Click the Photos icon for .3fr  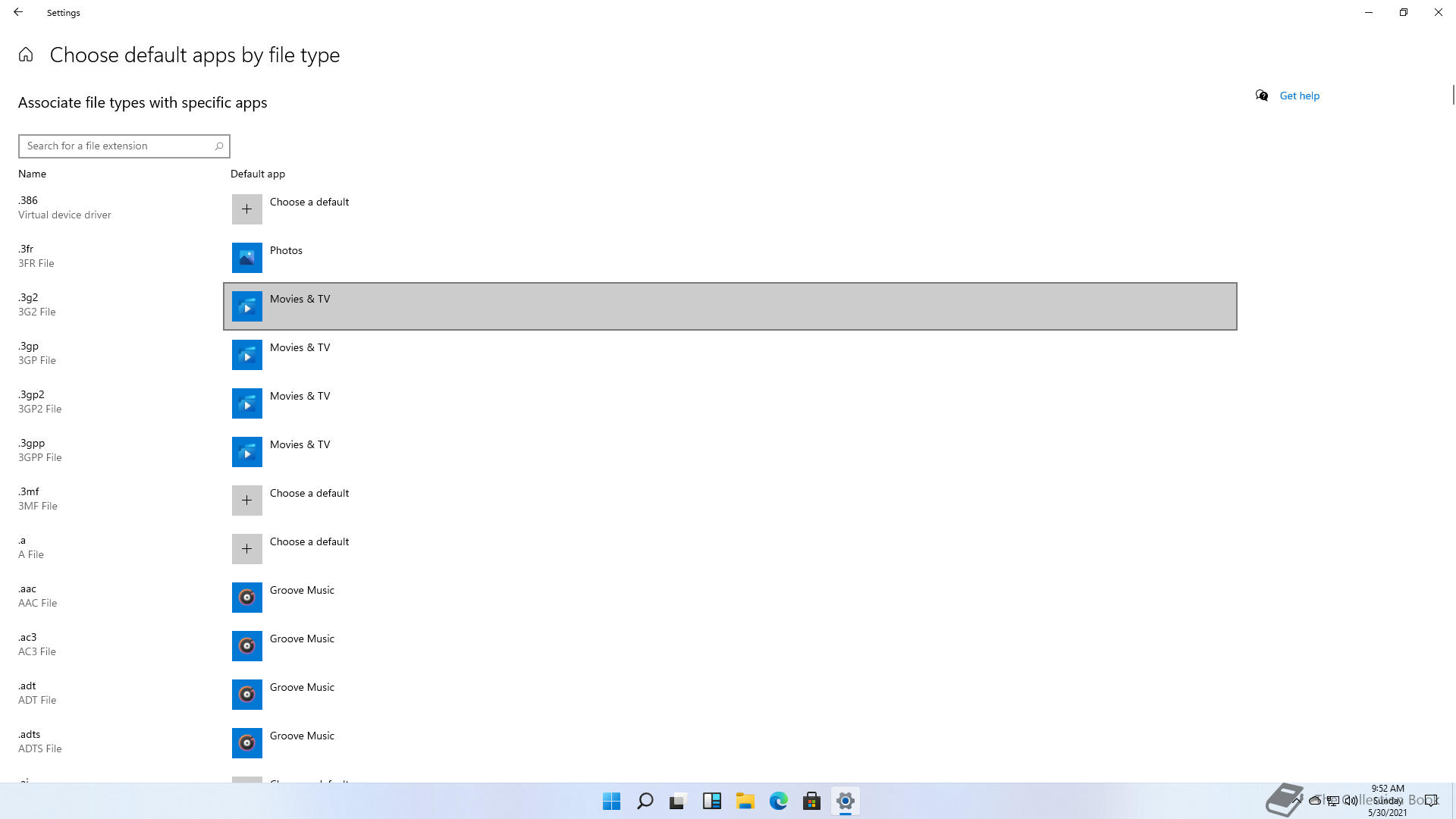point(246,258)
